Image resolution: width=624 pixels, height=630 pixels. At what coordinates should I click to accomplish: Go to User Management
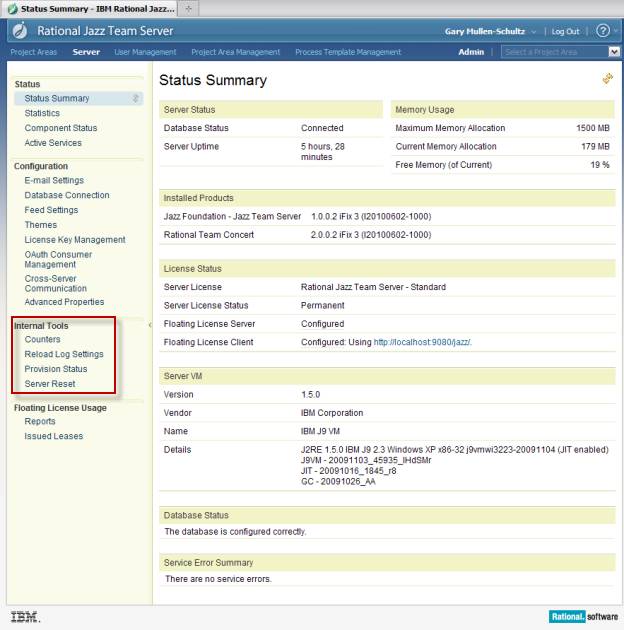(145, 52)
